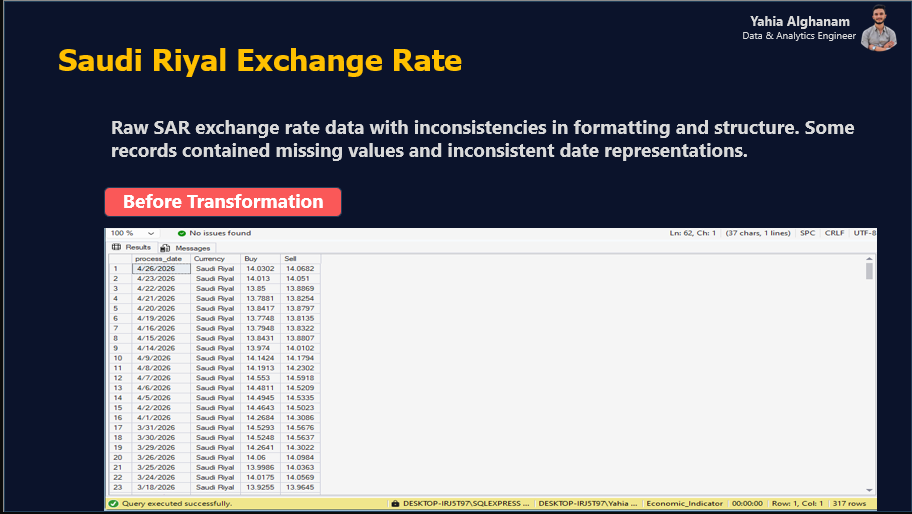The width and height of the screenshot is (912, 514).
Task: Select the 3/26/2026 date cell
Action: coord(161,458)
